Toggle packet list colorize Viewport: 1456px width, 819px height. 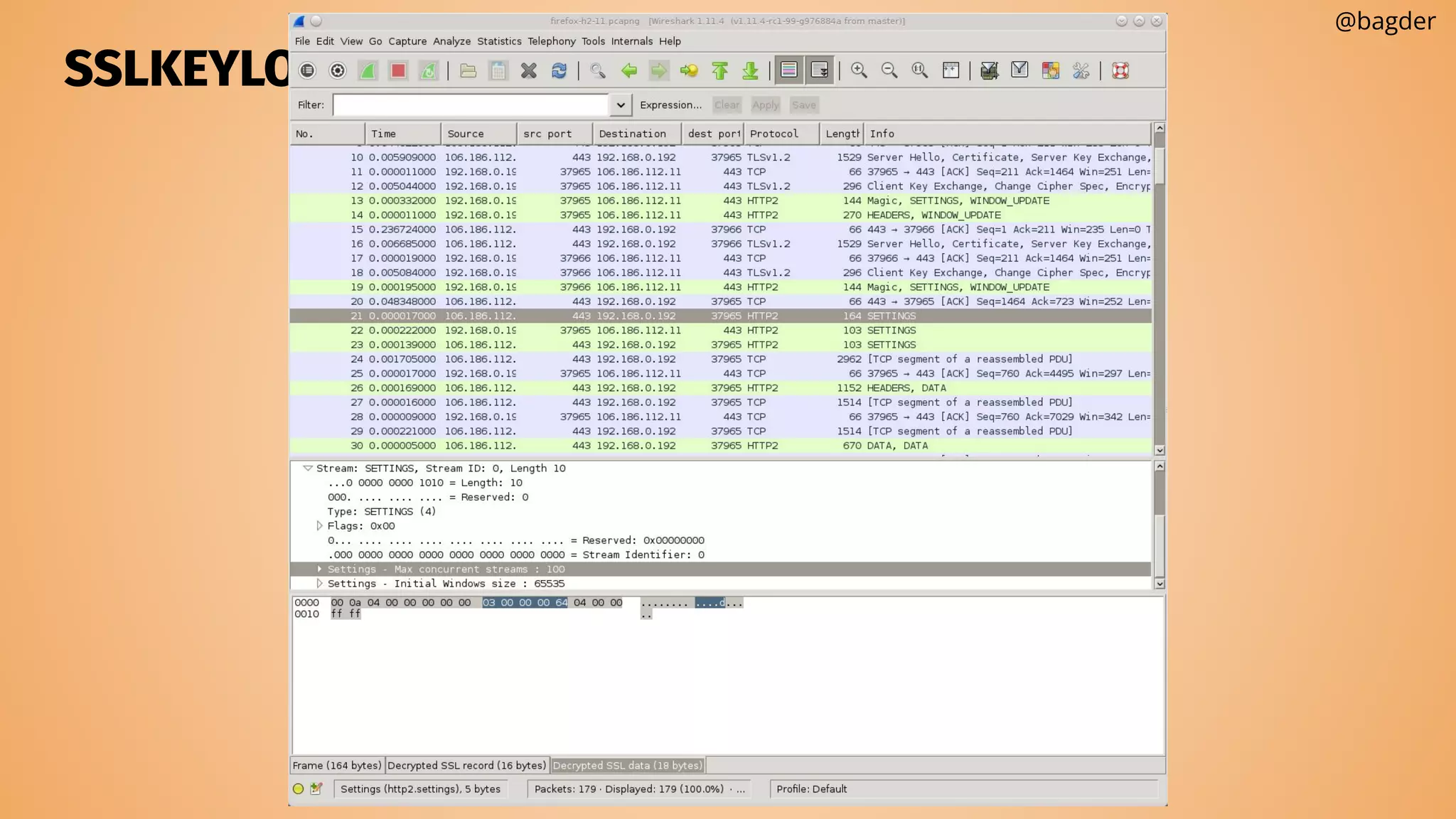coord(789,70)
